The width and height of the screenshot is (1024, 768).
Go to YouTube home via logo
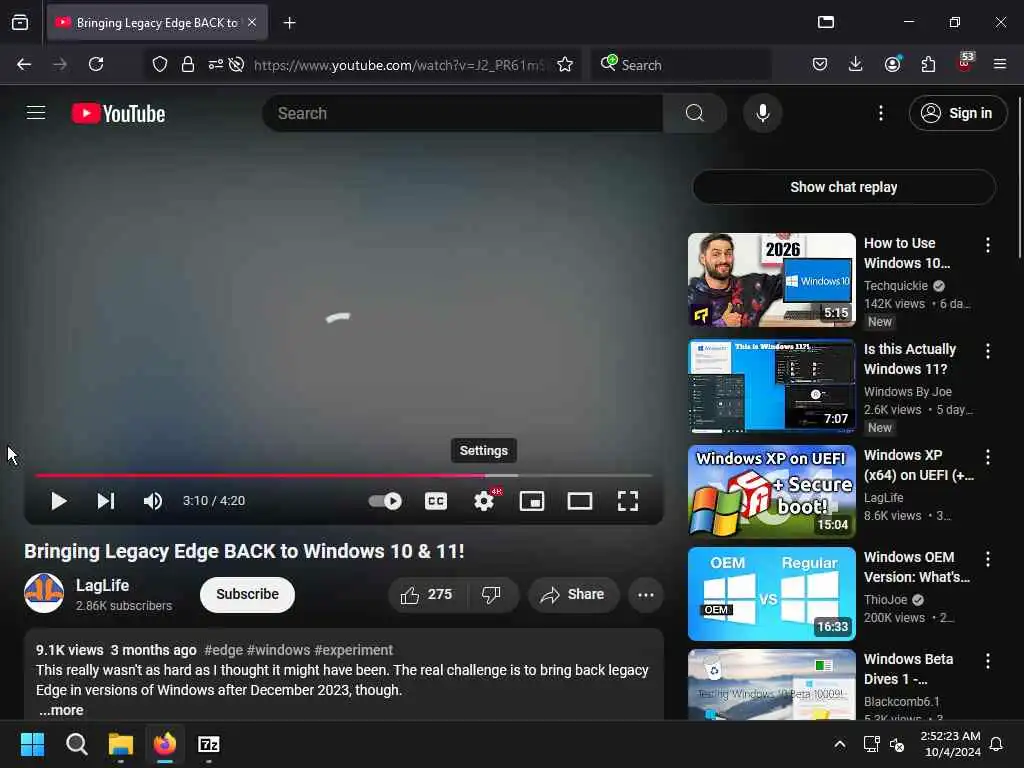pos(118,113)
